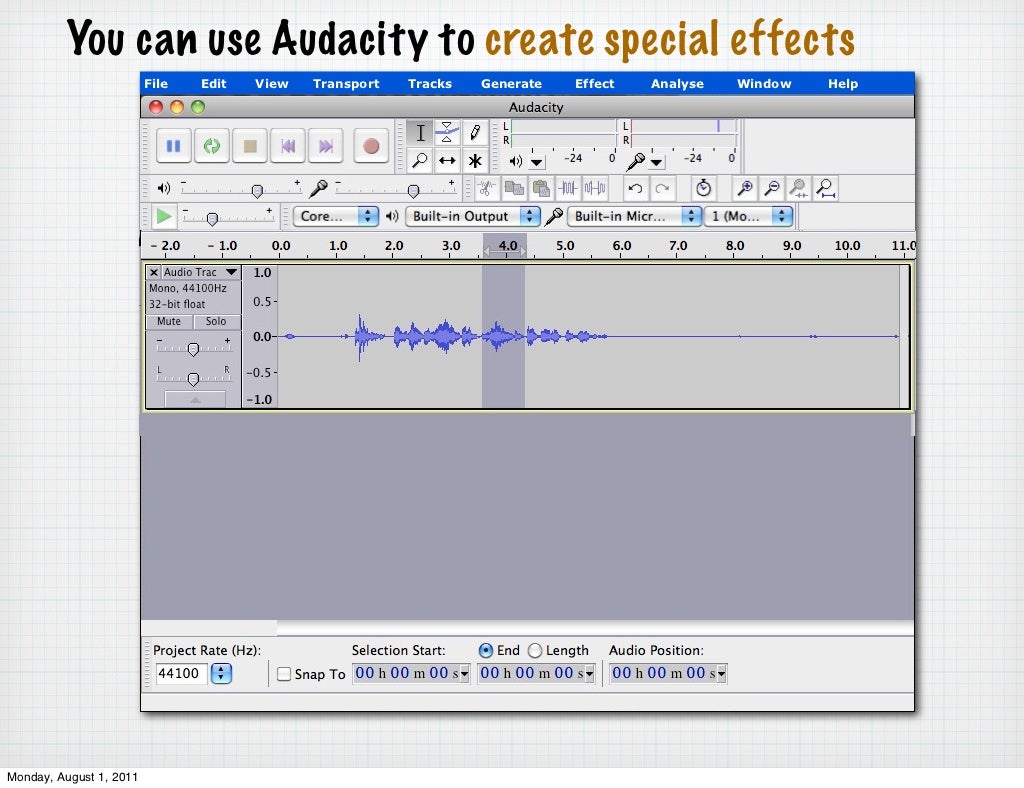Screen dimensions: 1024x788
Task: Select the Time Shift tool
Action: (447, 160)
